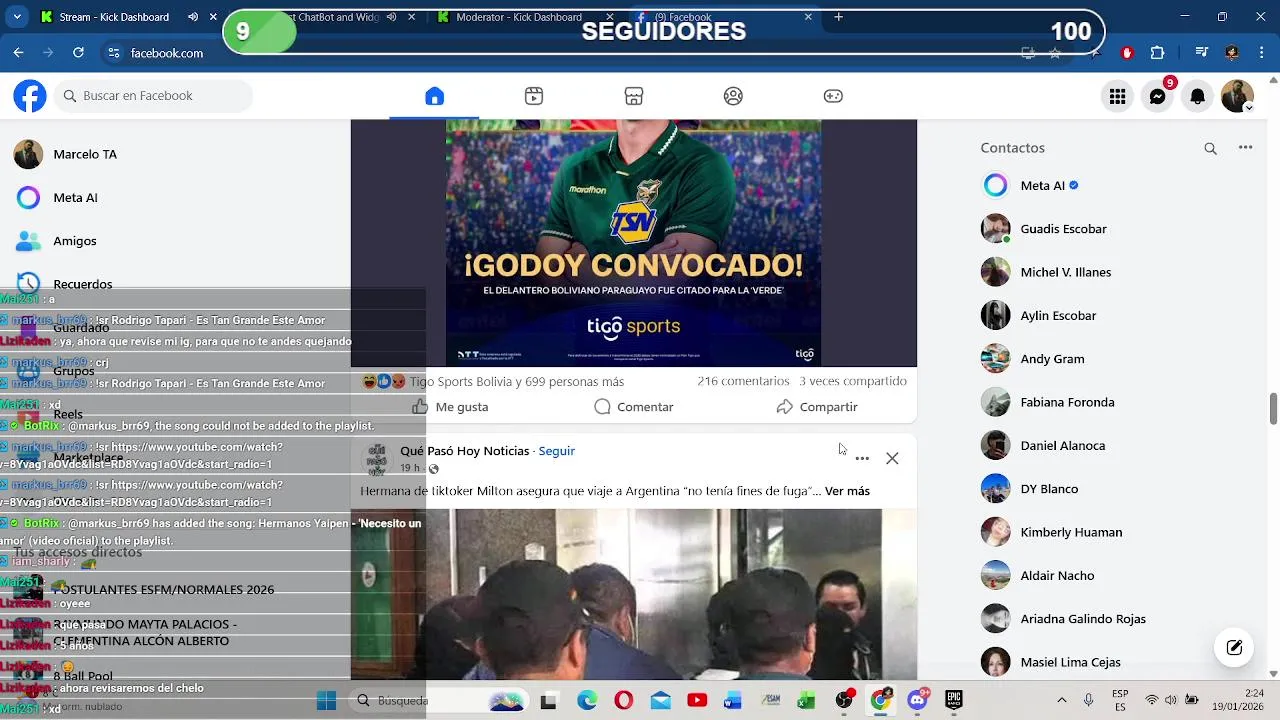Open Microsoft Edge from taskbar

tap(586, 701)
